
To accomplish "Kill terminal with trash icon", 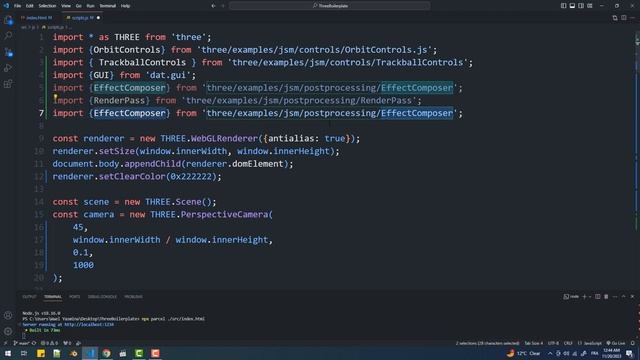I will (x=606, y=297).
